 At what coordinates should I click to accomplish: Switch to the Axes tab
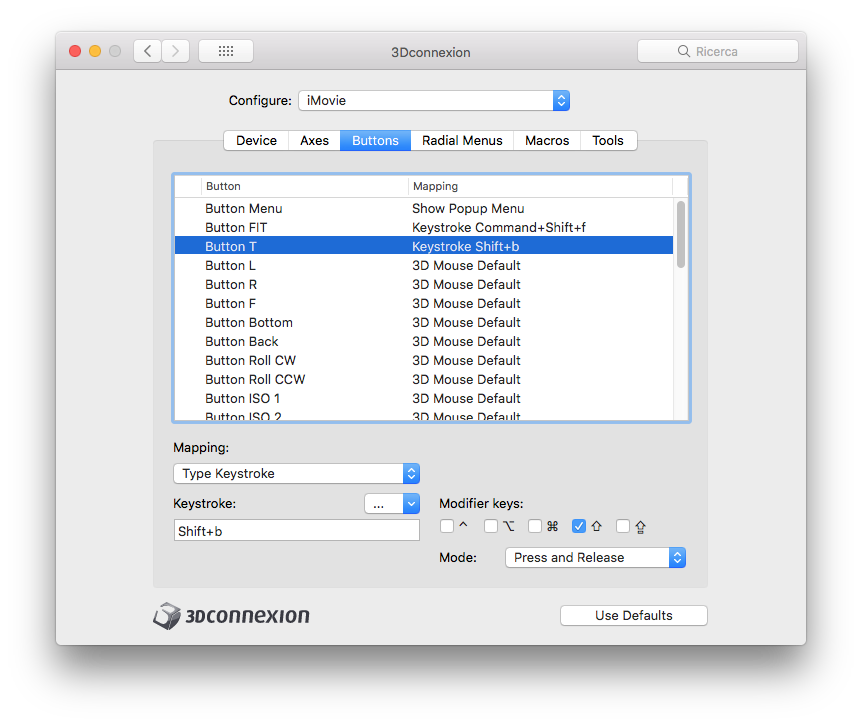(314, 141)
